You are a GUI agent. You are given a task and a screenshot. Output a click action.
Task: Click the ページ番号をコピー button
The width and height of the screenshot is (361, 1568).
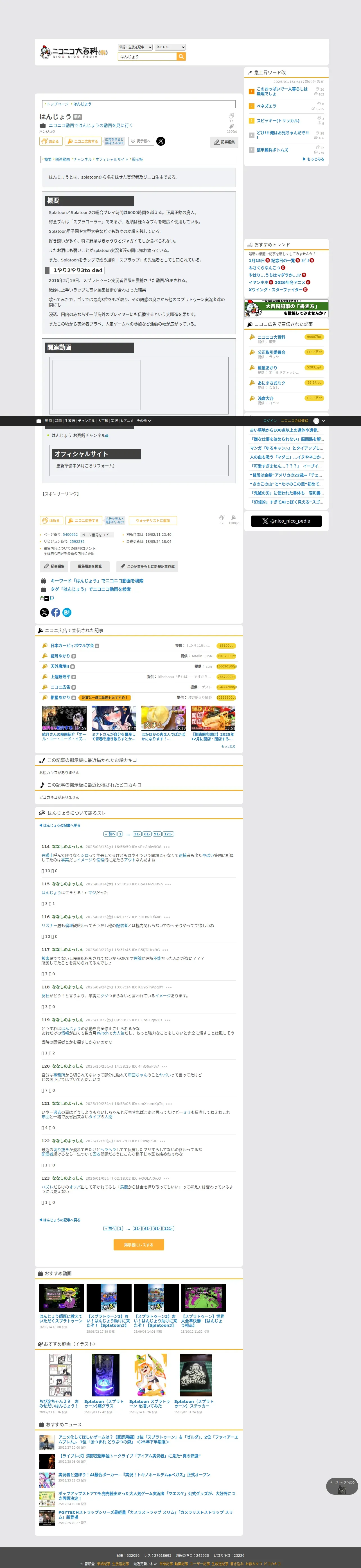tap(97, 535)
